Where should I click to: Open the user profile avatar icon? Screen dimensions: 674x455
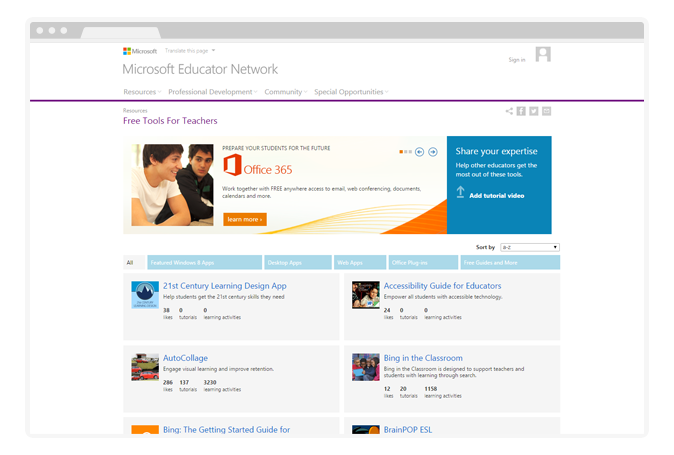click(543, 54)
